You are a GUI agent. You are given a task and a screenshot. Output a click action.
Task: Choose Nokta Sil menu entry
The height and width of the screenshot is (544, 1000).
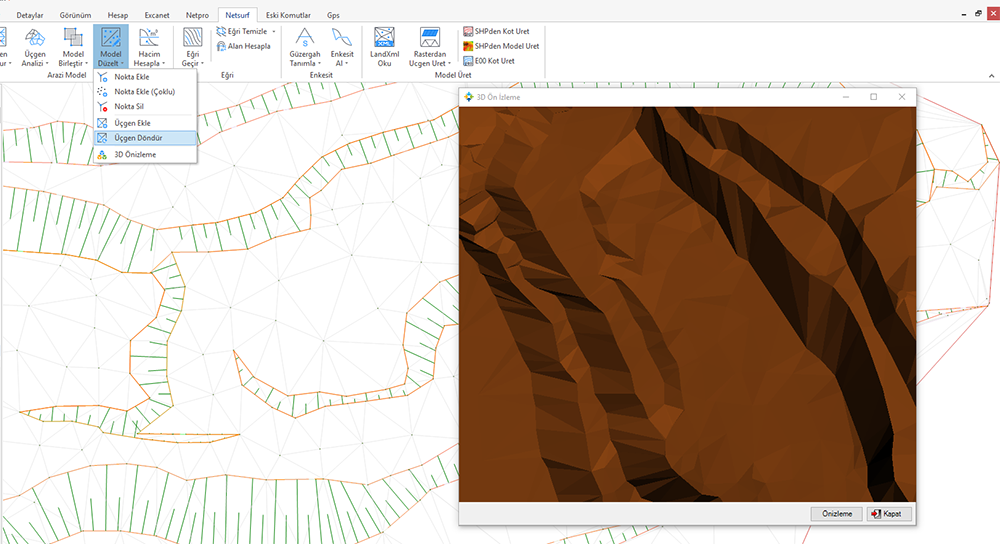[x=129, y=106]
